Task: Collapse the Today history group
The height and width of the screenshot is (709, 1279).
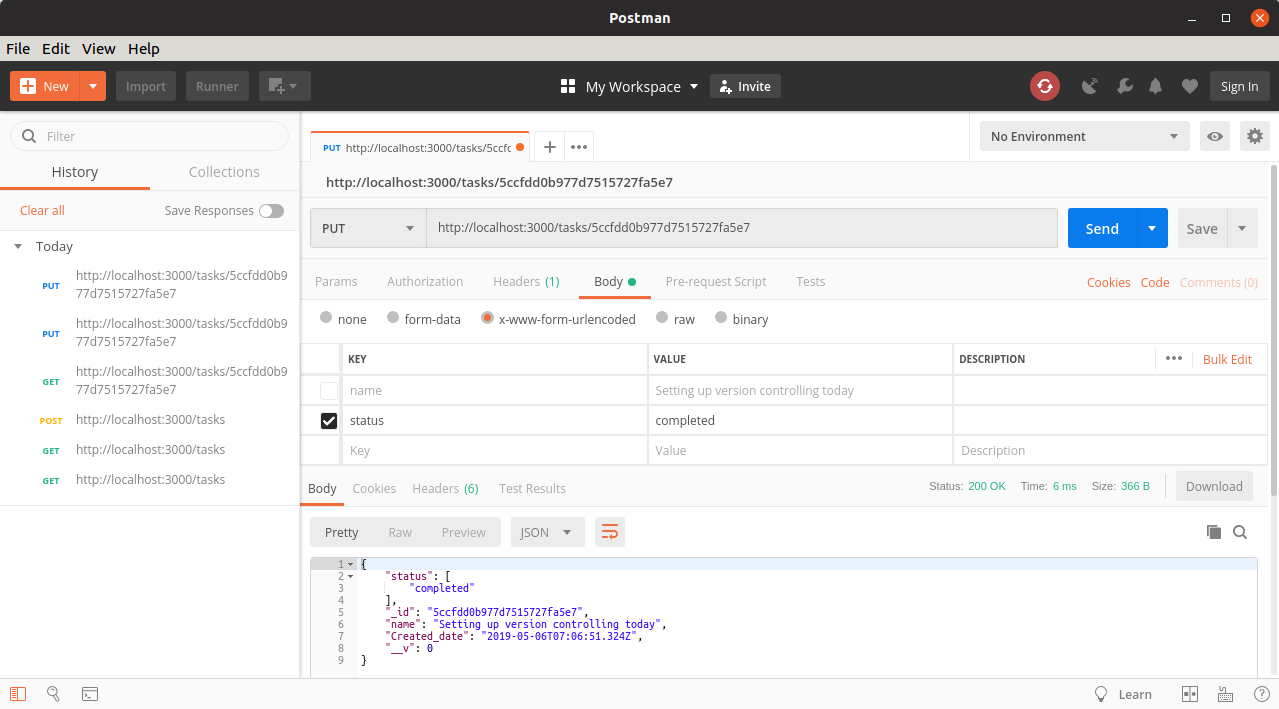Action: [x=18, y=246]
